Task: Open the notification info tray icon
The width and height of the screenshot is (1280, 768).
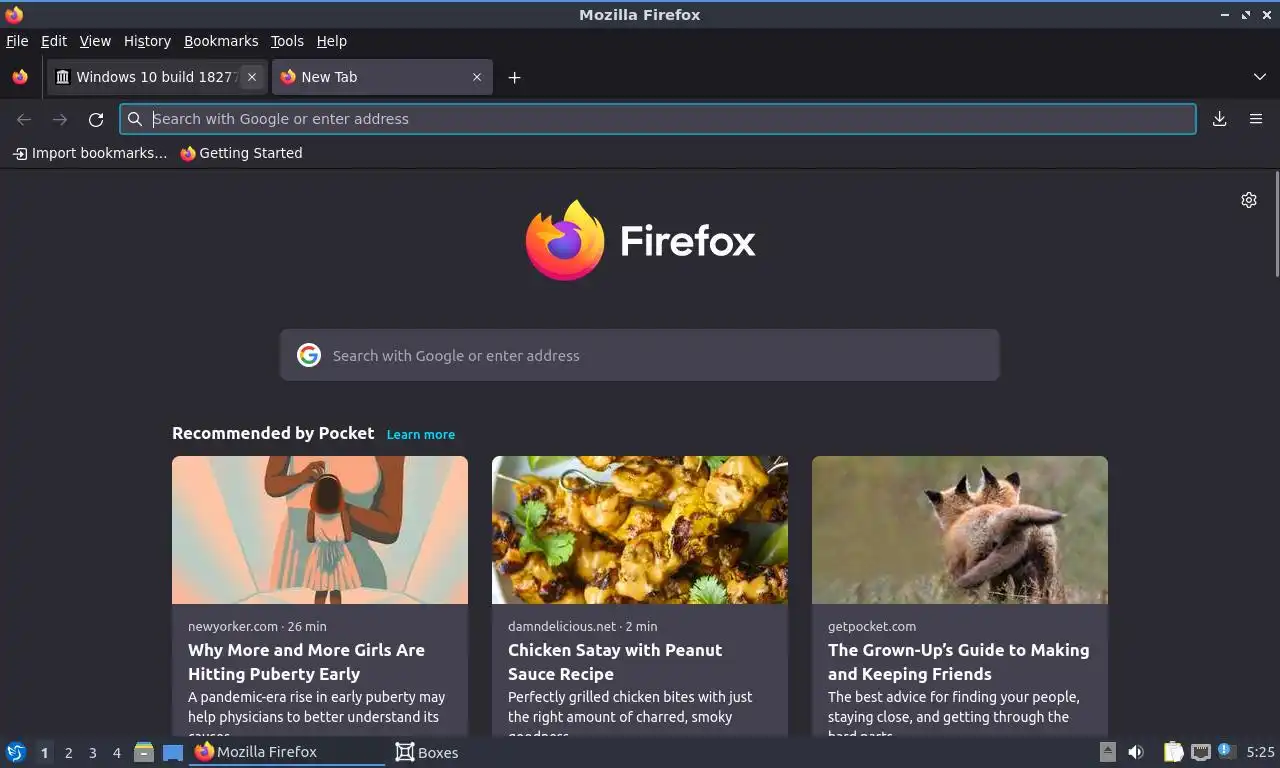Action: pos(1227,752)
